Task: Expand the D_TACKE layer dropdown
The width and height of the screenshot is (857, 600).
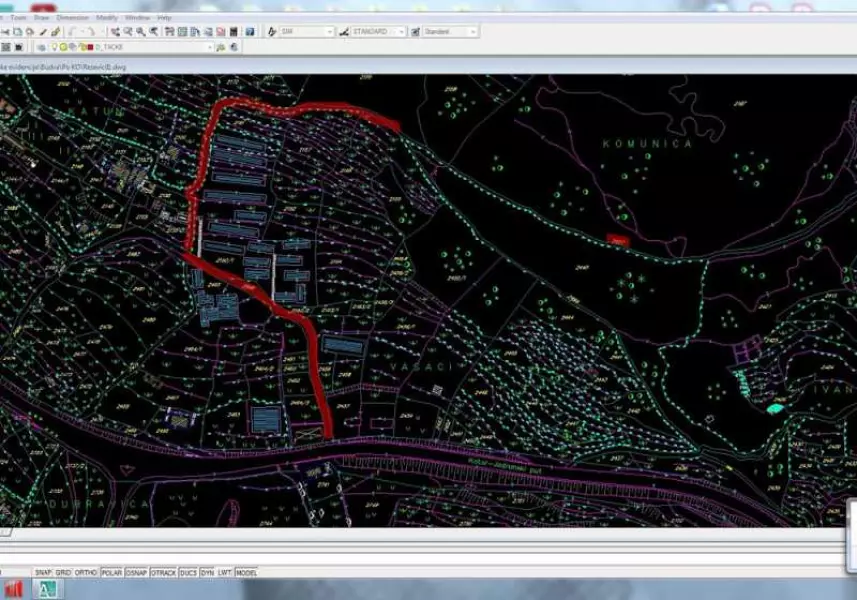Action: point(210,47)
